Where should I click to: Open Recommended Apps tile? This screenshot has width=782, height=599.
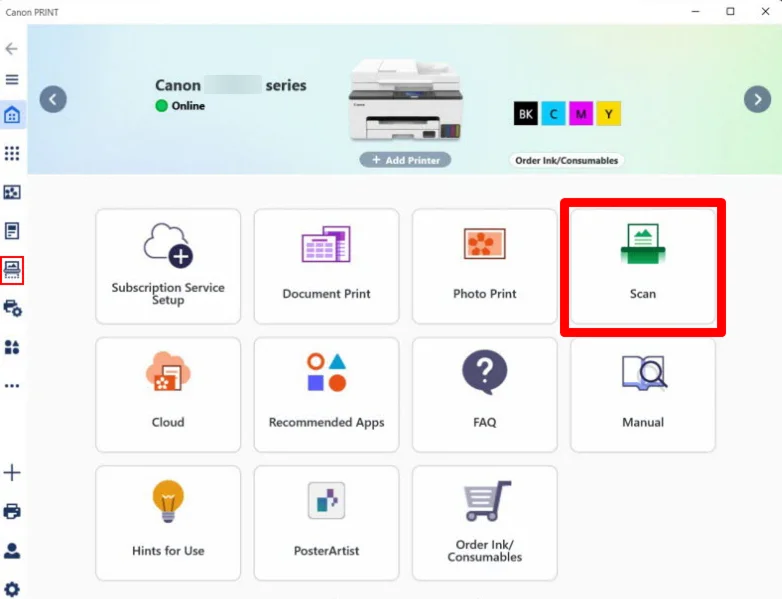pyautogui.click(x=326, y=394)
